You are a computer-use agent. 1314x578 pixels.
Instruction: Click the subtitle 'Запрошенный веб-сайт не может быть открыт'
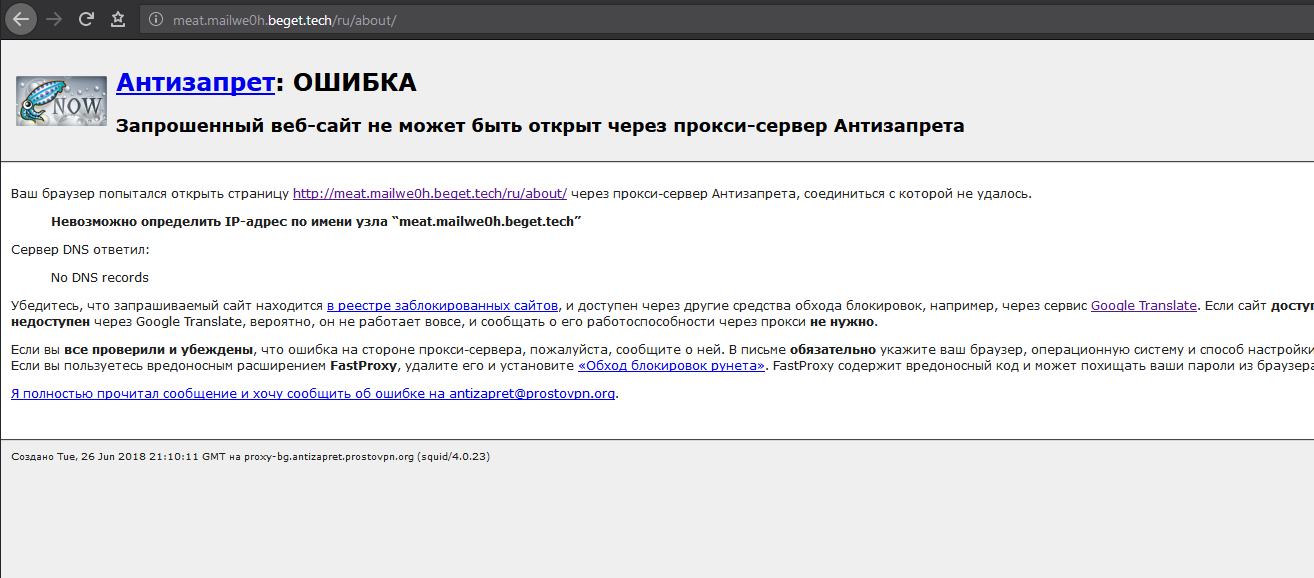[x=540, y=126]
